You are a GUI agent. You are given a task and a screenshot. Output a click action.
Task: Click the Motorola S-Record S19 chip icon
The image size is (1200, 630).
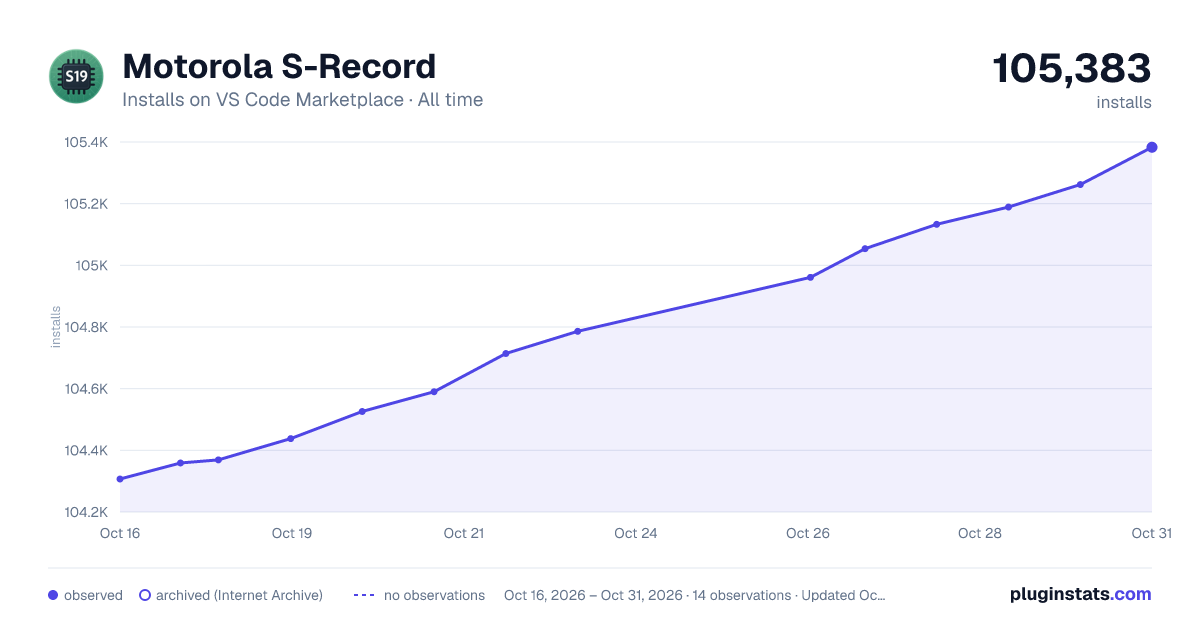click(76, 76)
